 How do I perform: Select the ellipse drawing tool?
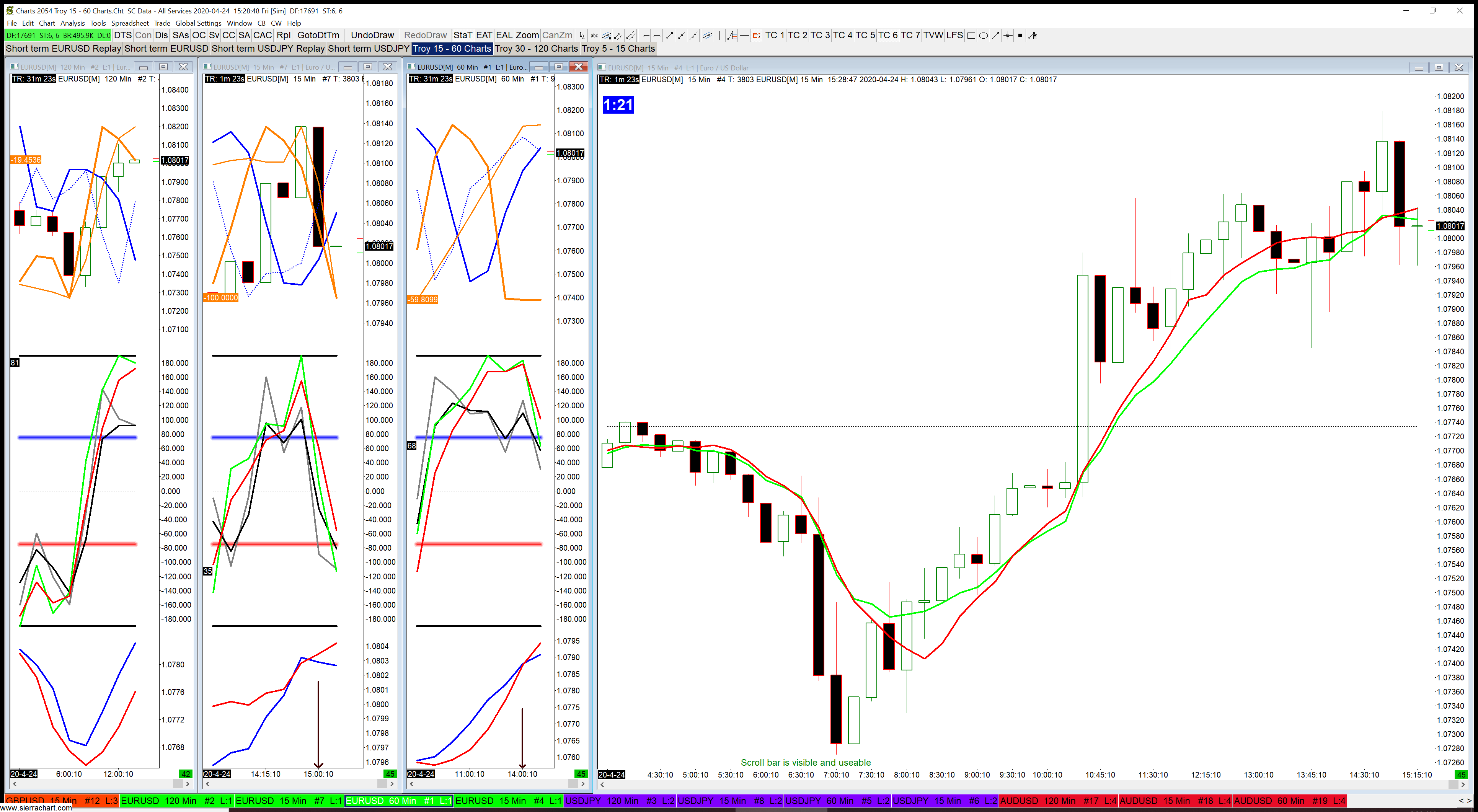[x=984, y=36]
